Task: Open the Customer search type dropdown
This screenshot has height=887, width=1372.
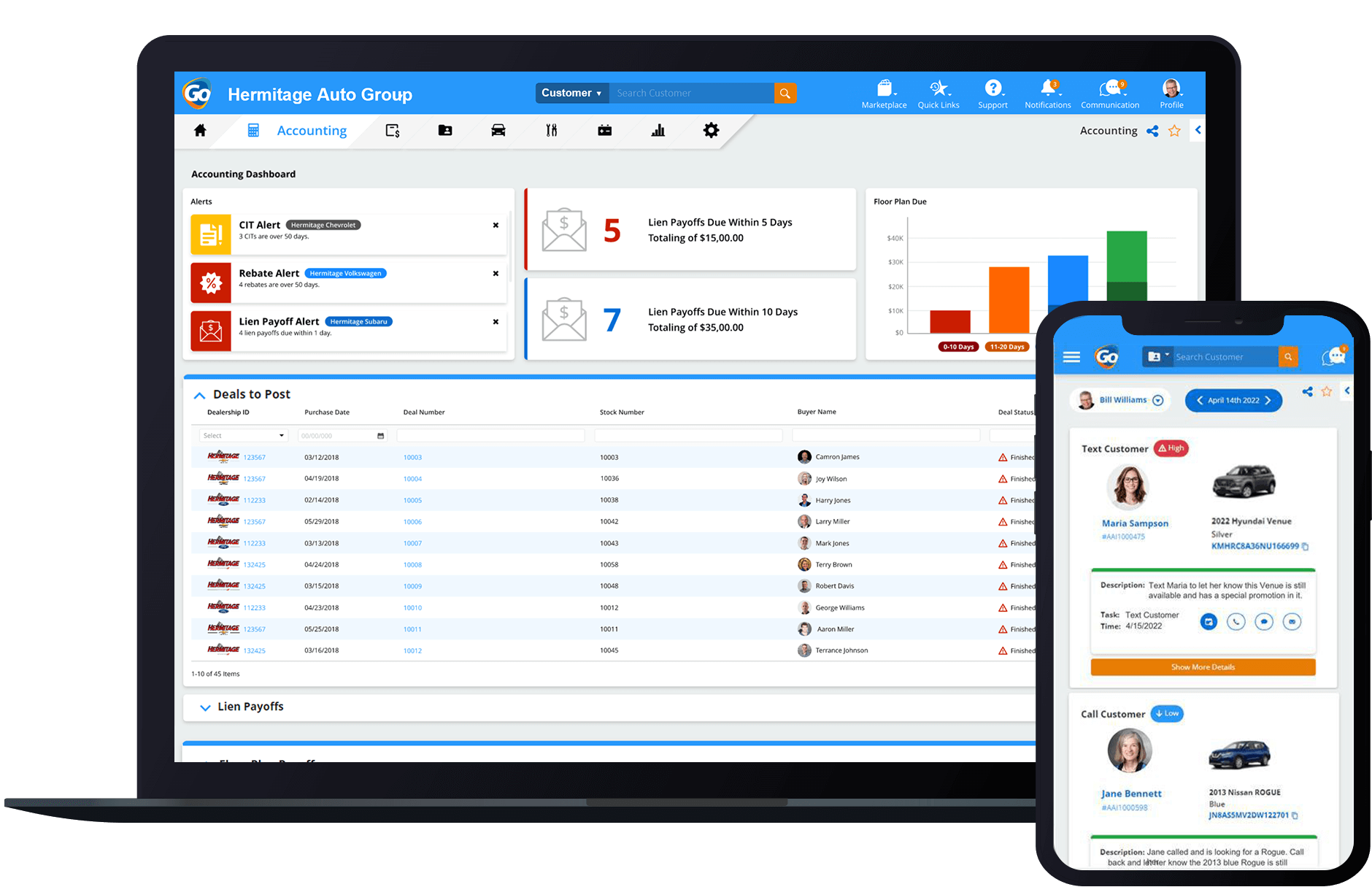Action: pyautogui.click(x=571, y=93)
